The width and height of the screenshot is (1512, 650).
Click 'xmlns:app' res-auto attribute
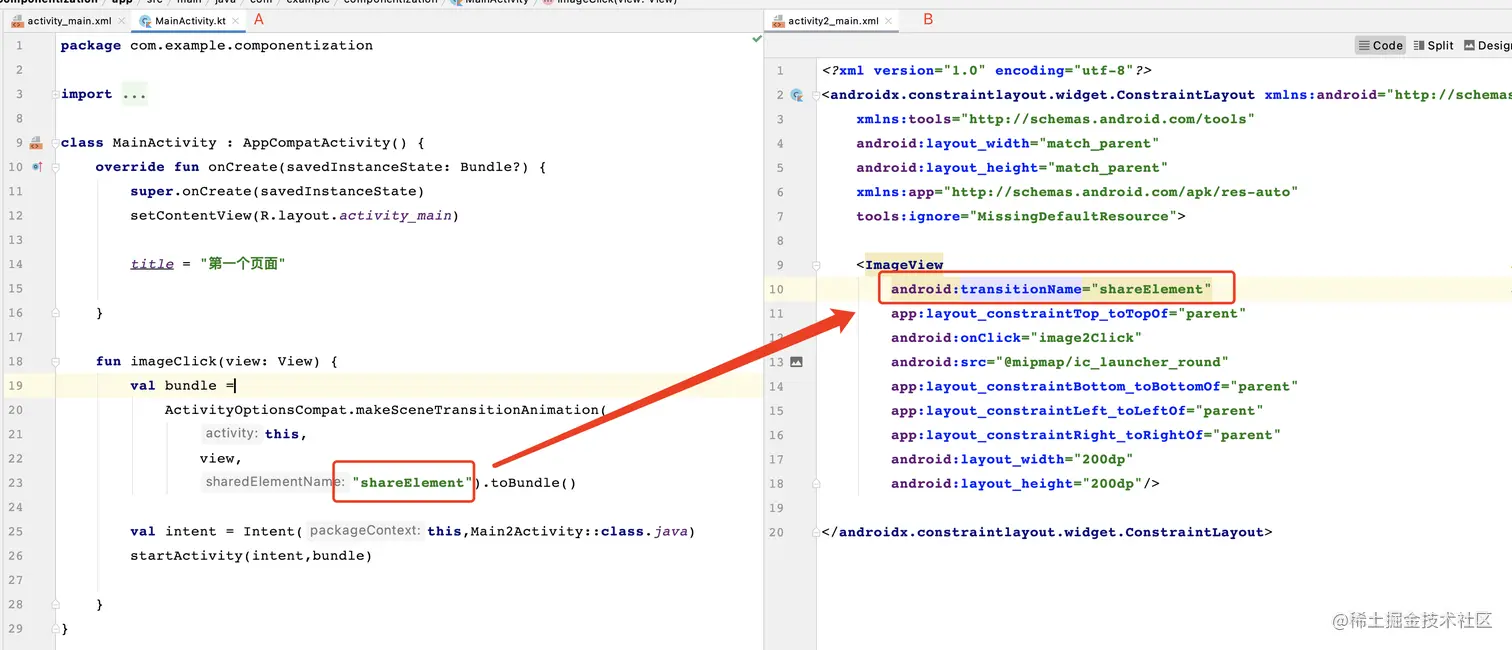point(1077,192)
